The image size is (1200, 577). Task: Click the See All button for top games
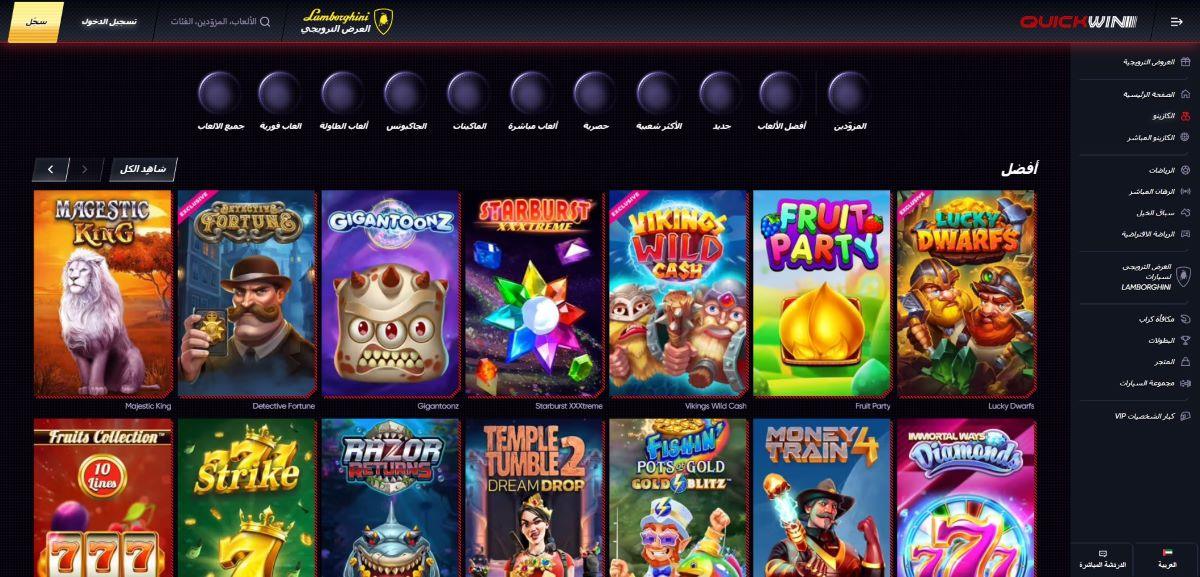pyautogui.click(x=144, y=169)
